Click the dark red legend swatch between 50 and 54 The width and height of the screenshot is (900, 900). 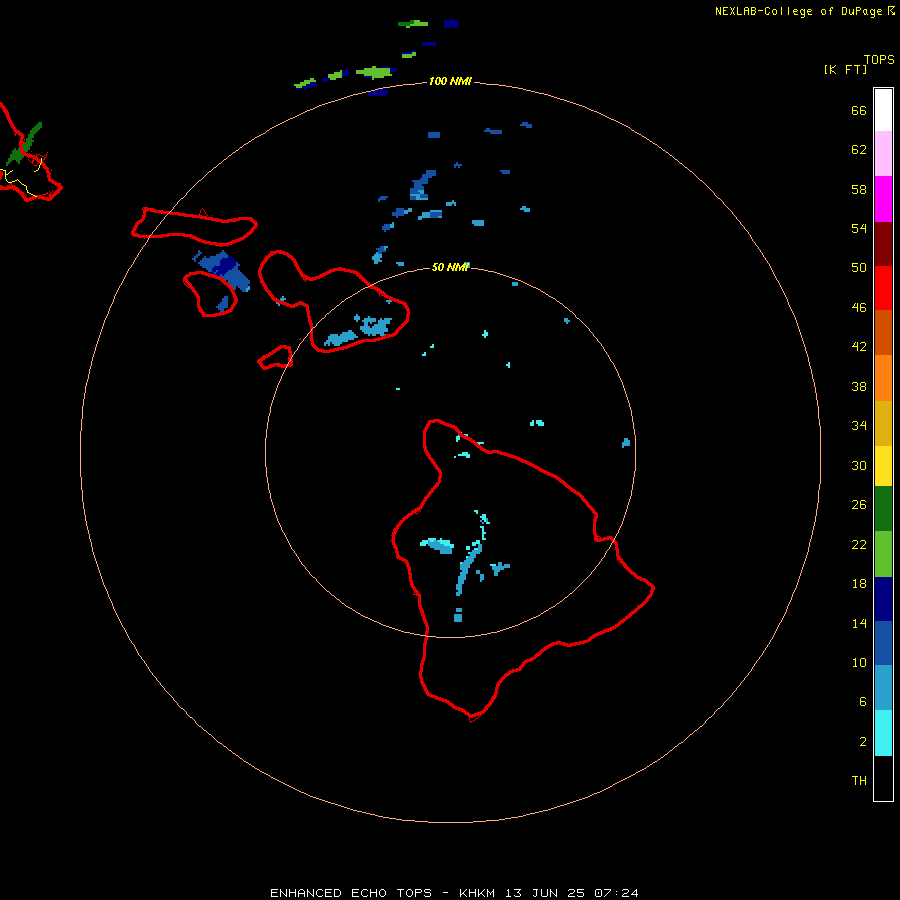[883, 244]
